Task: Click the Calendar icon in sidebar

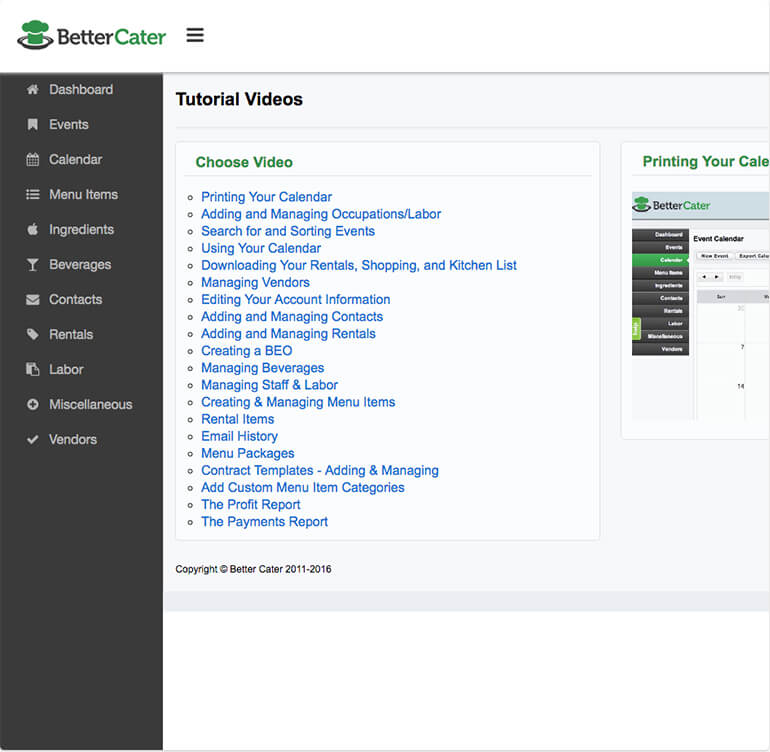Action: 32,160
